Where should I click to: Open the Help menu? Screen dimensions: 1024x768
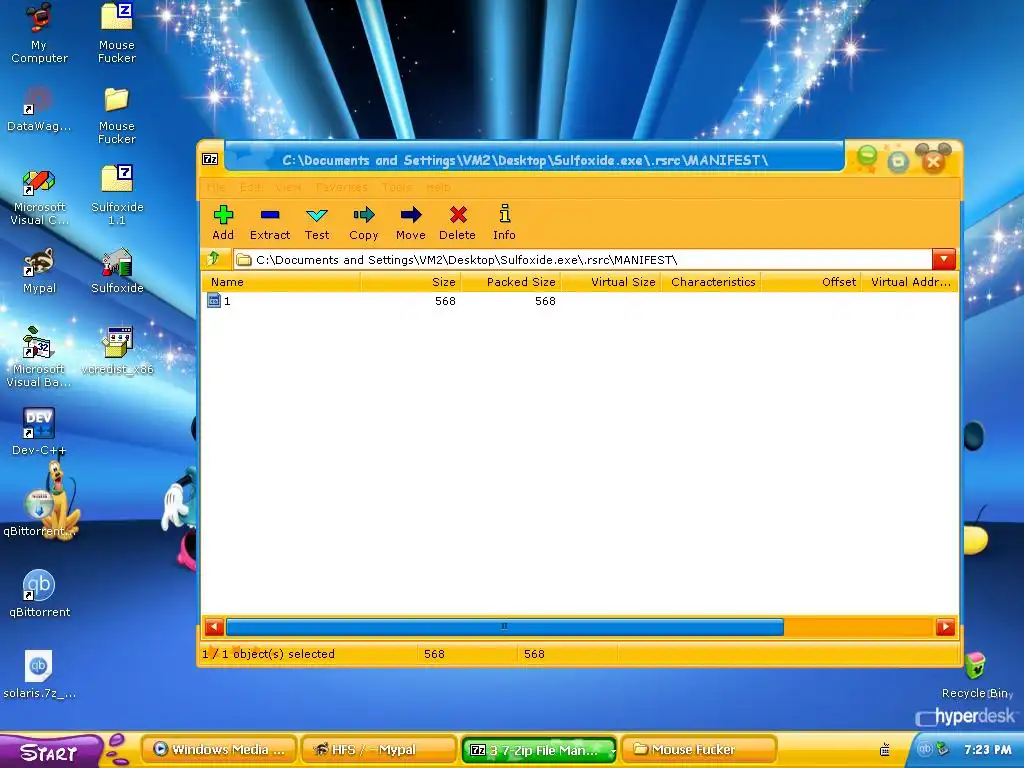438,187
